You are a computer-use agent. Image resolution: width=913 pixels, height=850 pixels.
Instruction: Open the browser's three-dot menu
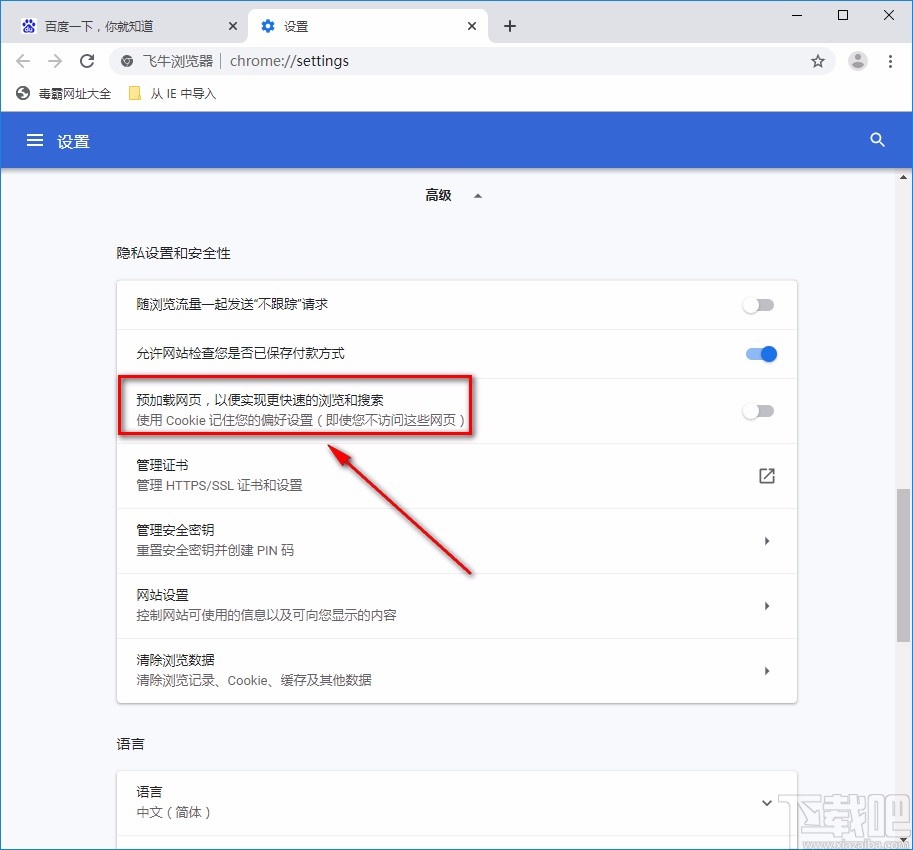click(x=891, y=61)
